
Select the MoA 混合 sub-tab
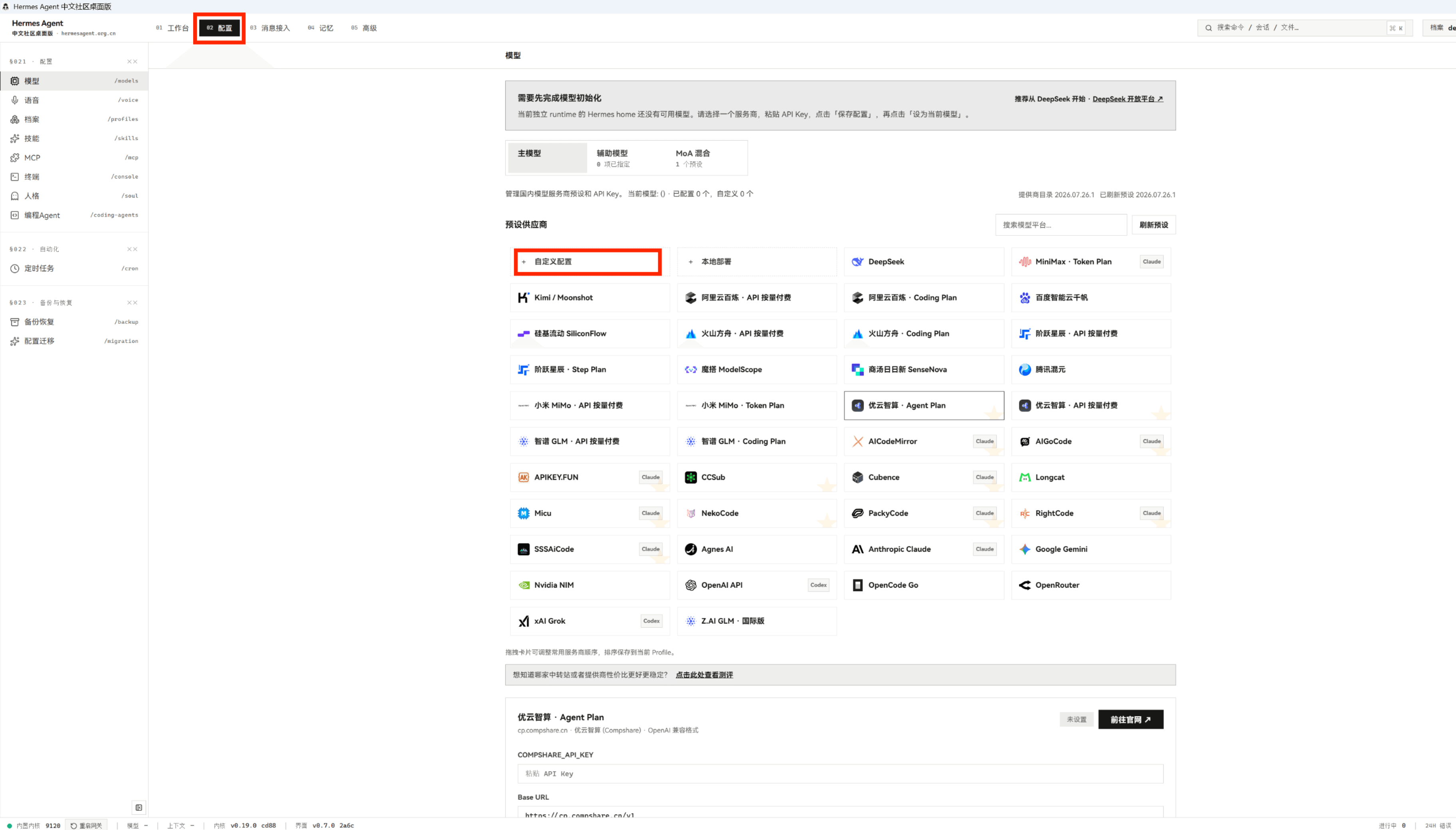coord(706,158)
